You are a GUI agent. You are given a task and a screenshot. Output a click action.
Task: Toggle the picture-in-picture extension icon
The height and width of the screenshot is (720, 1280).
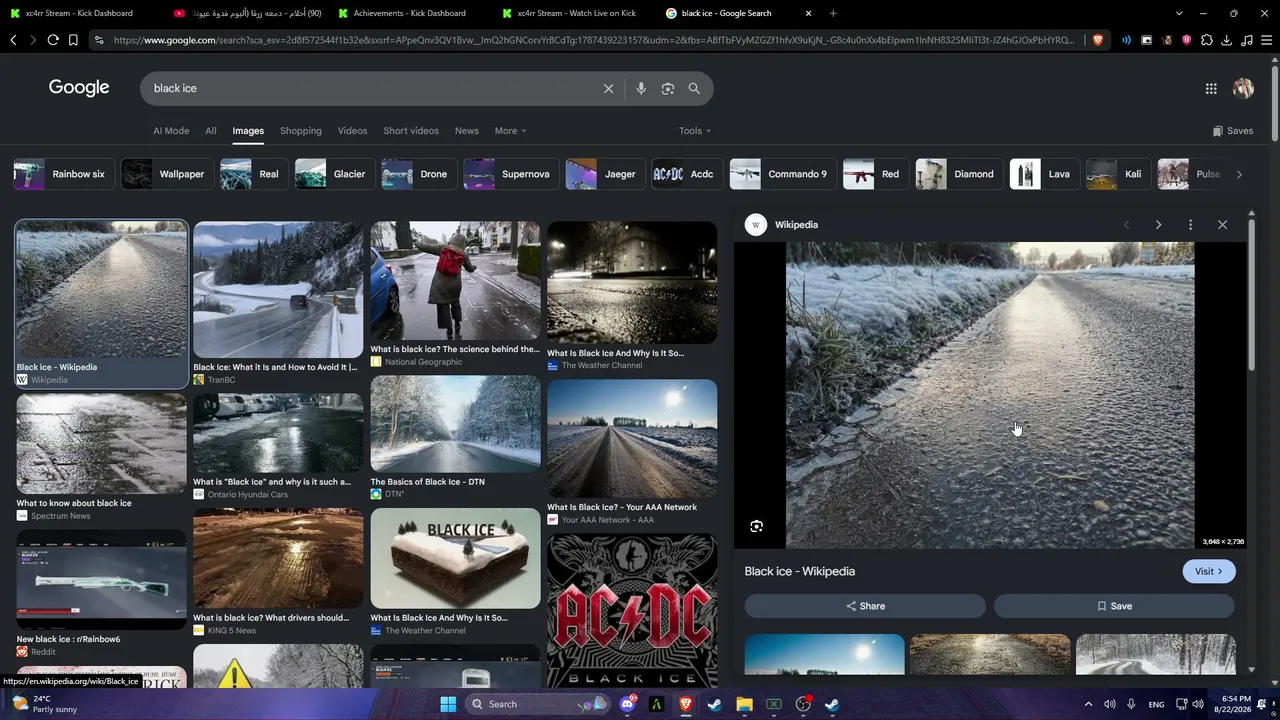coord(1147,40)
